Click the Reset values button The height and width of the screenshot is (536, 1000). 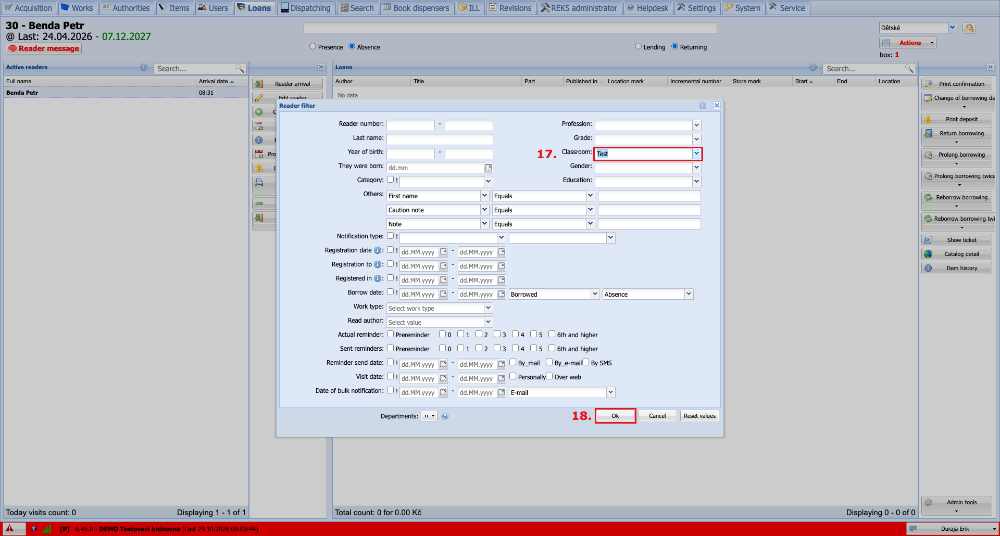click(x=700, y=415)
